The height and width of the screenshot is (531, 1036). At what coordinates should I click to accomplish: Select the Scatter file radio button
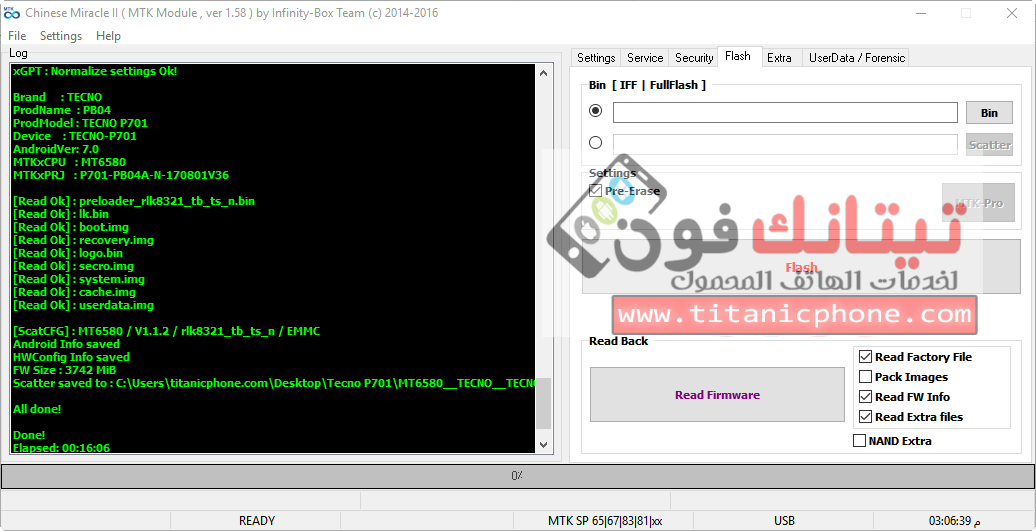[595, 143]
